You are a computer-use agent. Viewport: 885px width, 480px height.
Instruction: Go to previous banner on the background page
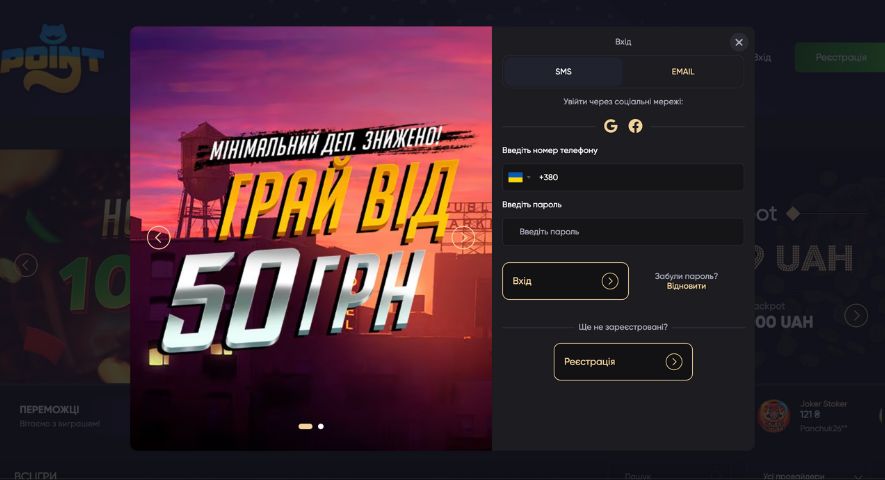click(26, 265)
